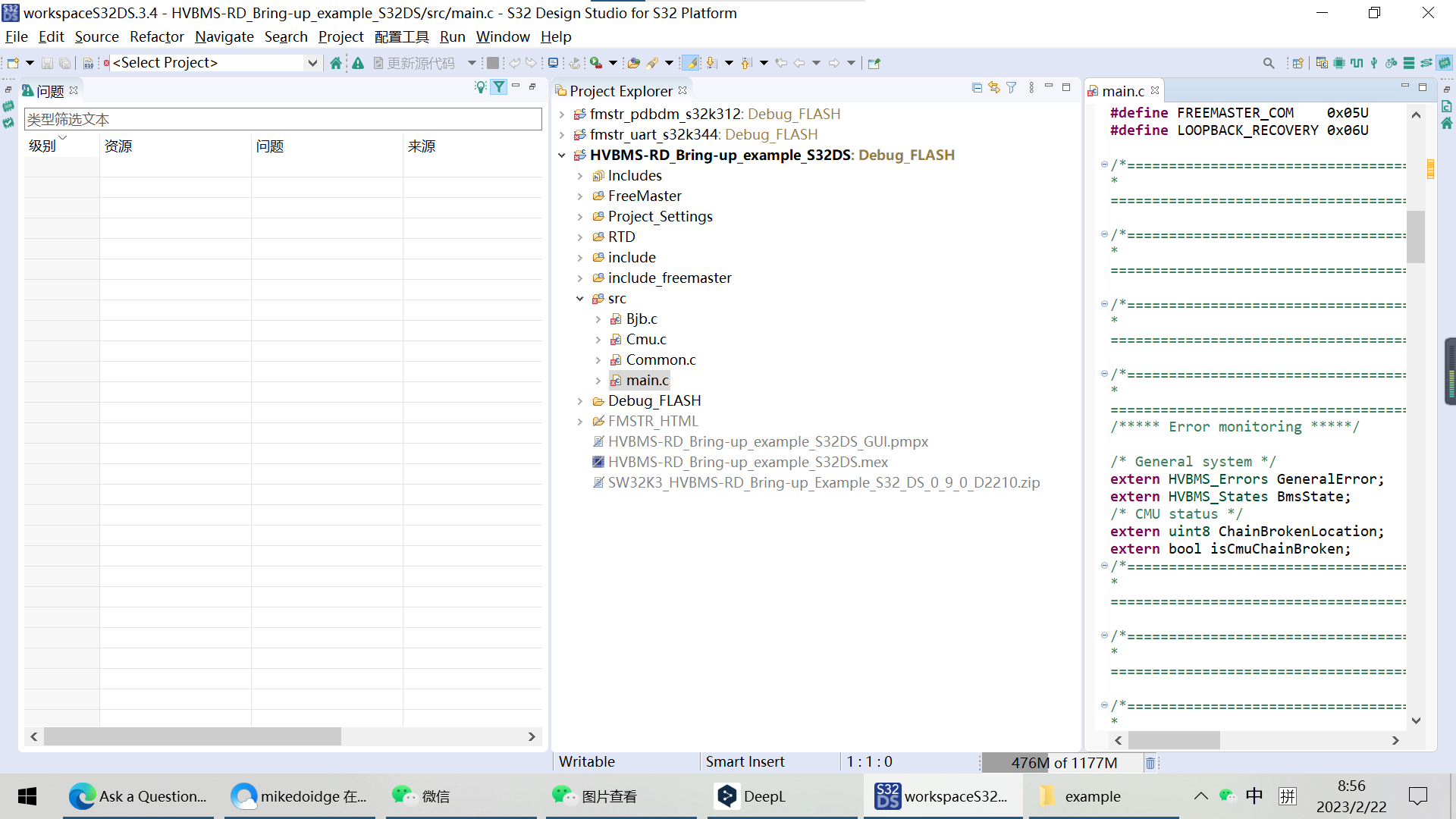Click the Collapse All icon in Project Explorer
Screen dimensions: 1456x819
977,88
